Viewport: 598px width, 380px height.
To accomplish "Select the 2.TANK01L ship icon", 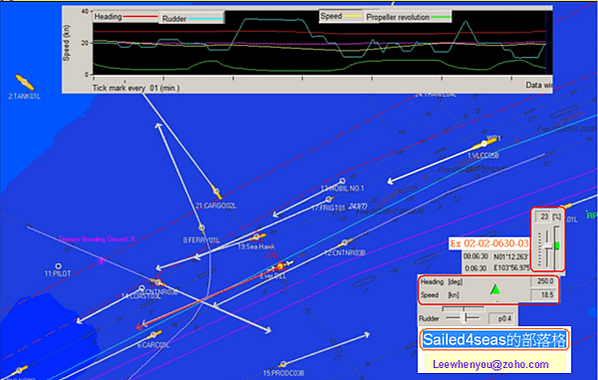I will [24, 82].
